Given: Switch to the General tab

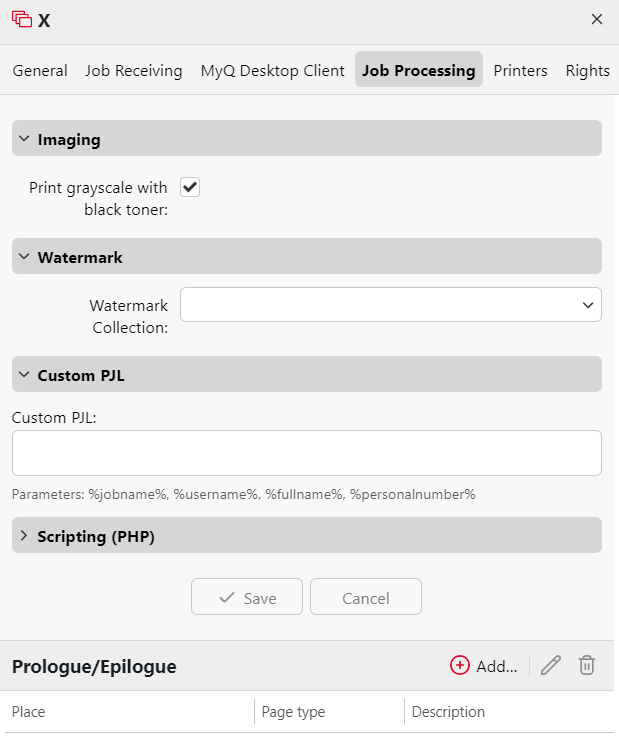Looking at the screenshot, I should [x=40, y=71].
